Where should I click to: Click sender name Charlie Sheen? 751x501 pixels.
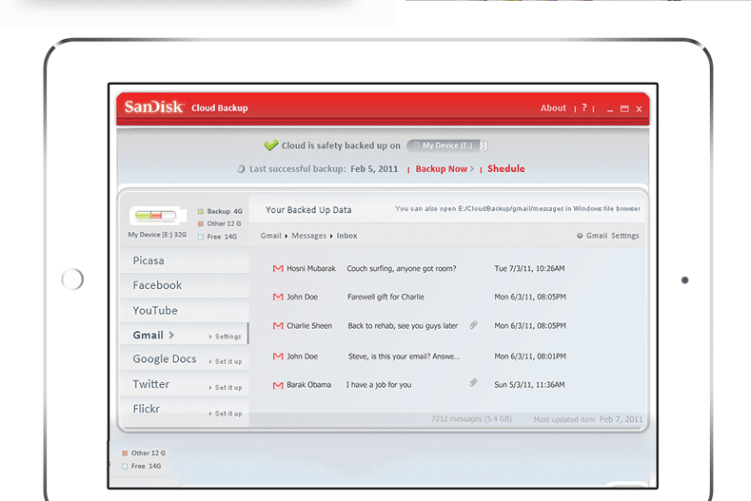coord(309,326)
